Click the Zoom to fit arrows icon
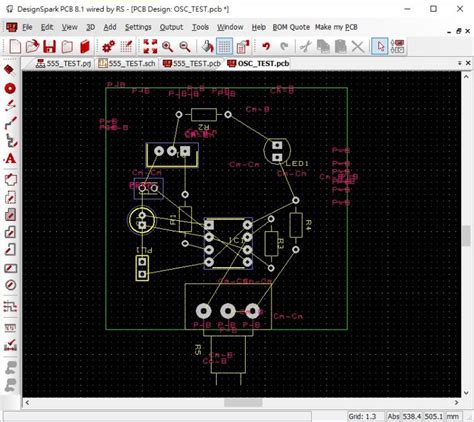The width and height of the screenshot is (474, 422). tap(150, 47)
